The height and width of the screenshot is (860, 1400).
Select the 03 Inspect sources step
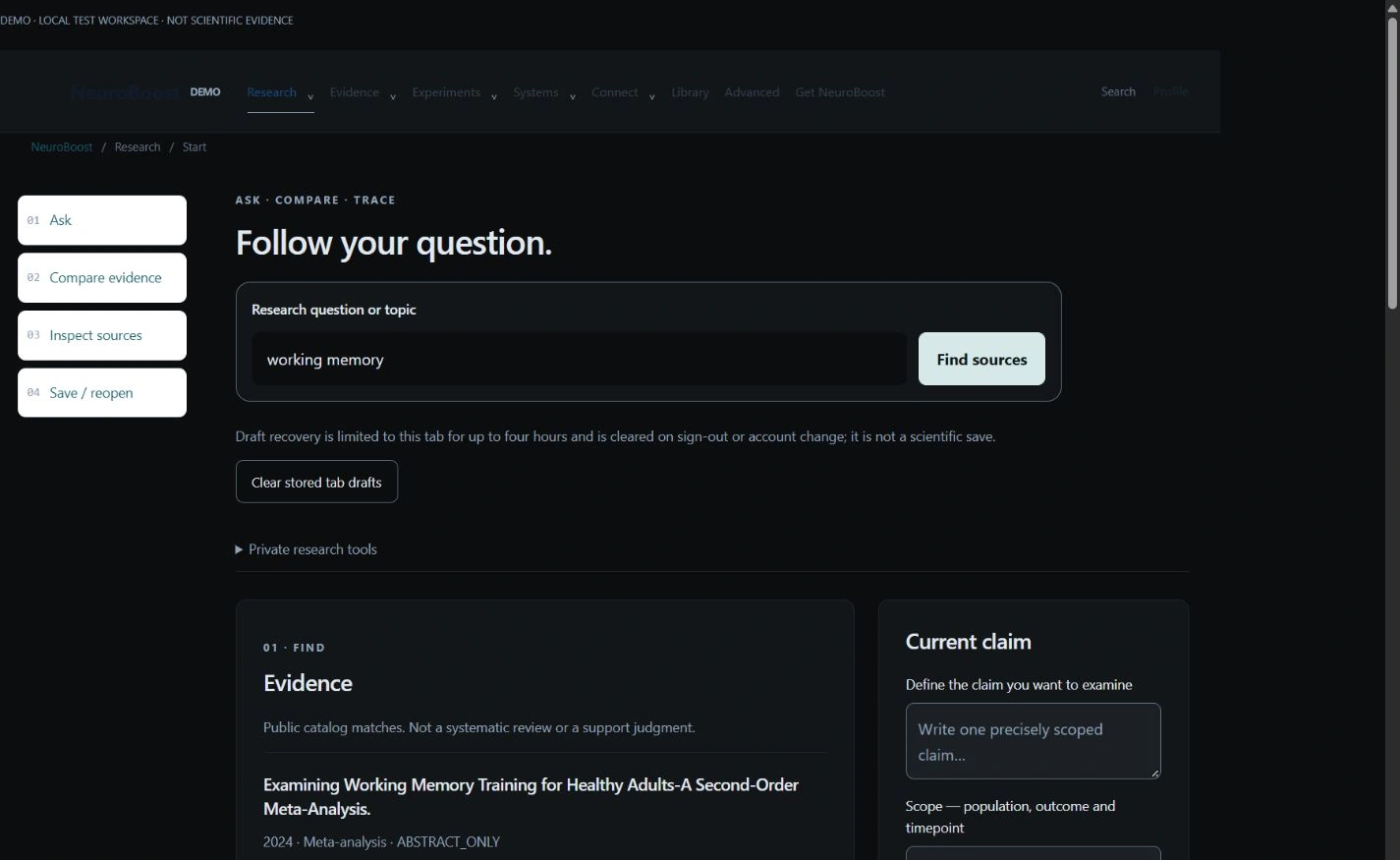click(x=102, y=335)
